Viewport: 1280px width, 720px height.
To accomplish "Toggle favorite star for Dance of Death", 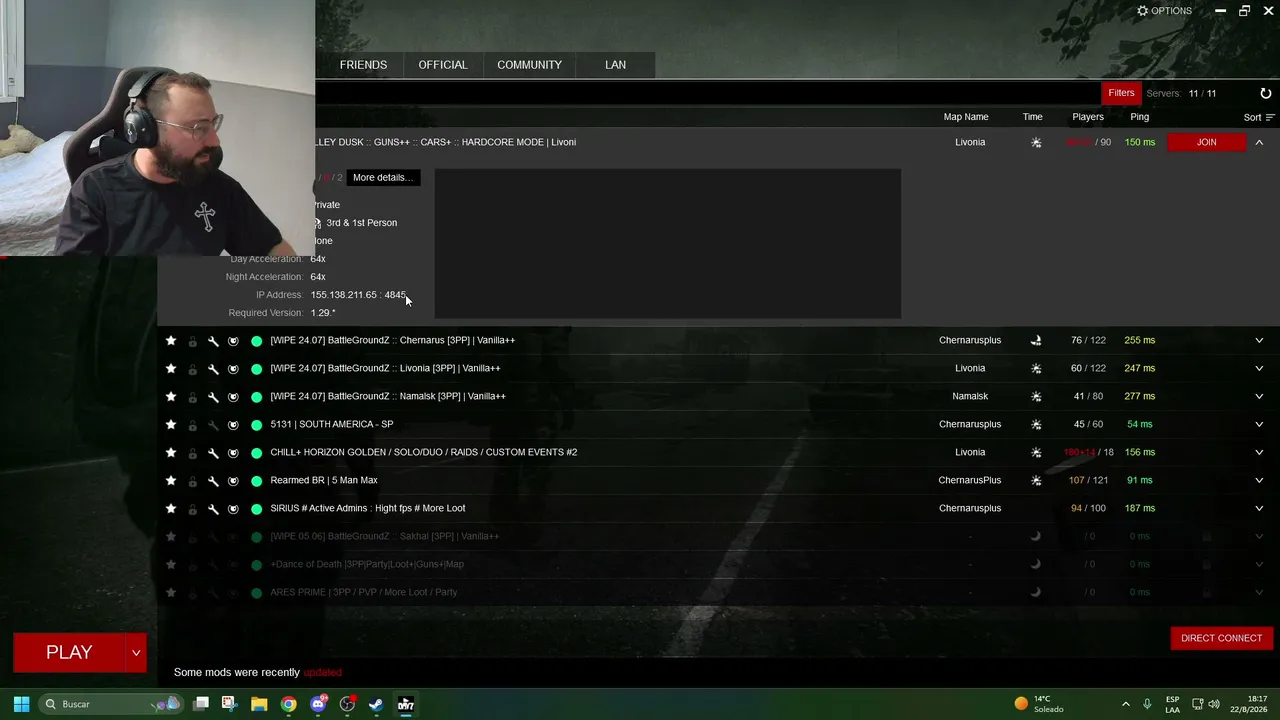I will 171,564.
